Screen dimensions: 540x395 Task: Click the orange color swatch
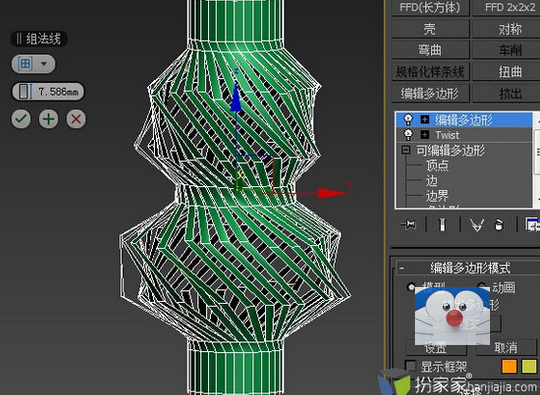(509, 366)
